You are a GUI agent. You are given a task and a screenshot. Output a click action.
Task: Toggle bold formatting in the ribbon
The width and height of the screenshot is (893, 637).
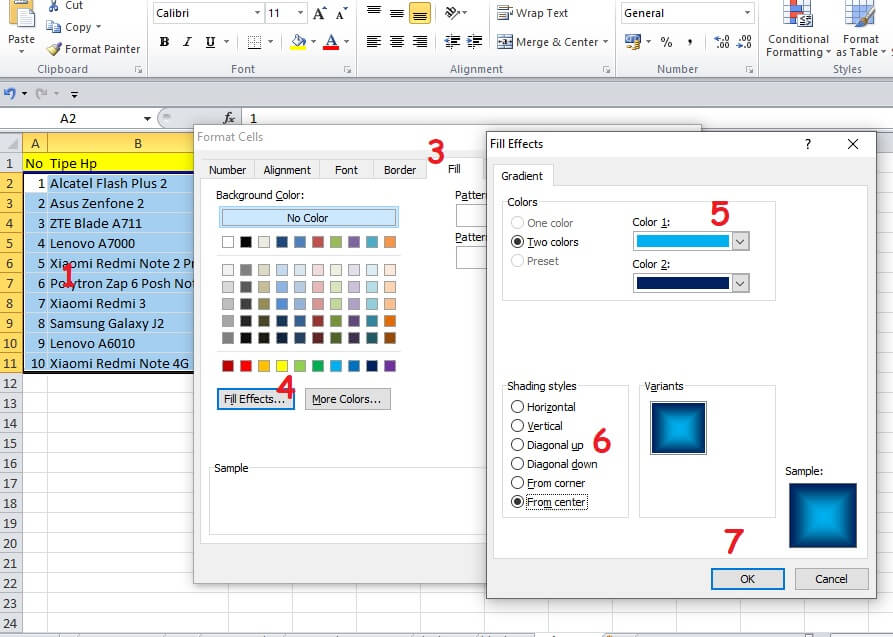165,42
